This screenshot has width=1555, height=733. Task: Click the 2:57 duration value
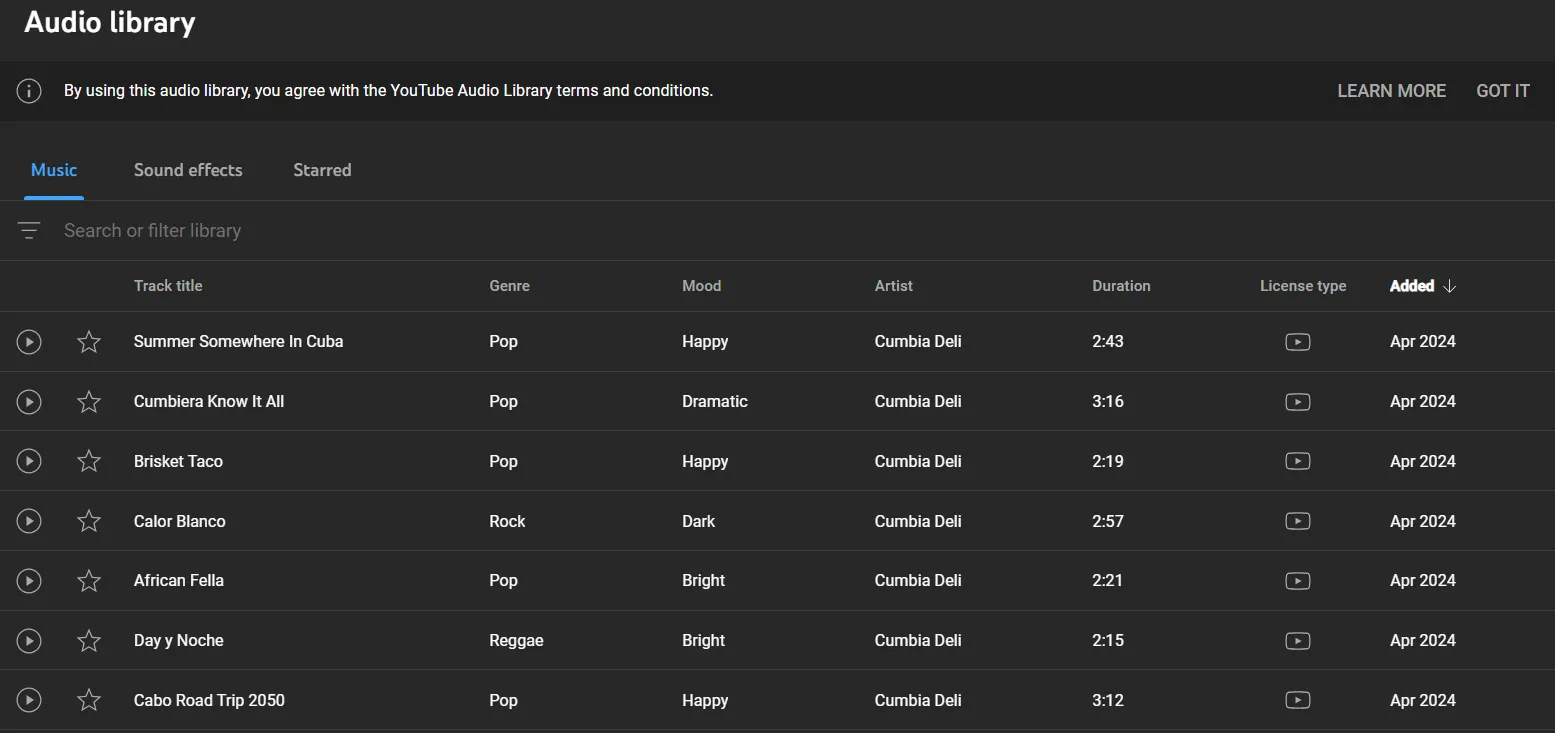[1108, 521]
